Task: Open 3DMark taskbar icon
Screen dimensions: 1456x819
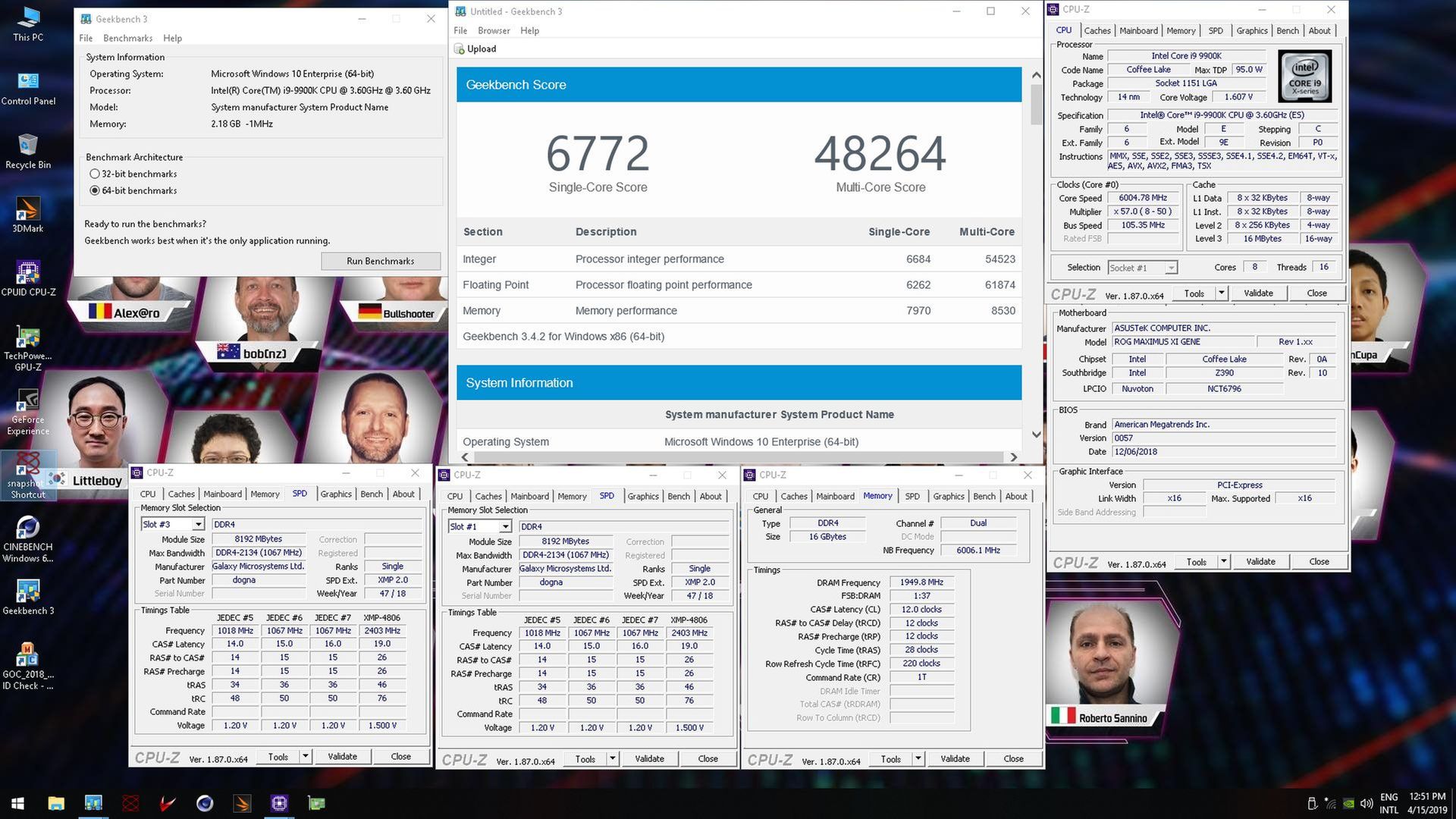Action: point(242,803)
